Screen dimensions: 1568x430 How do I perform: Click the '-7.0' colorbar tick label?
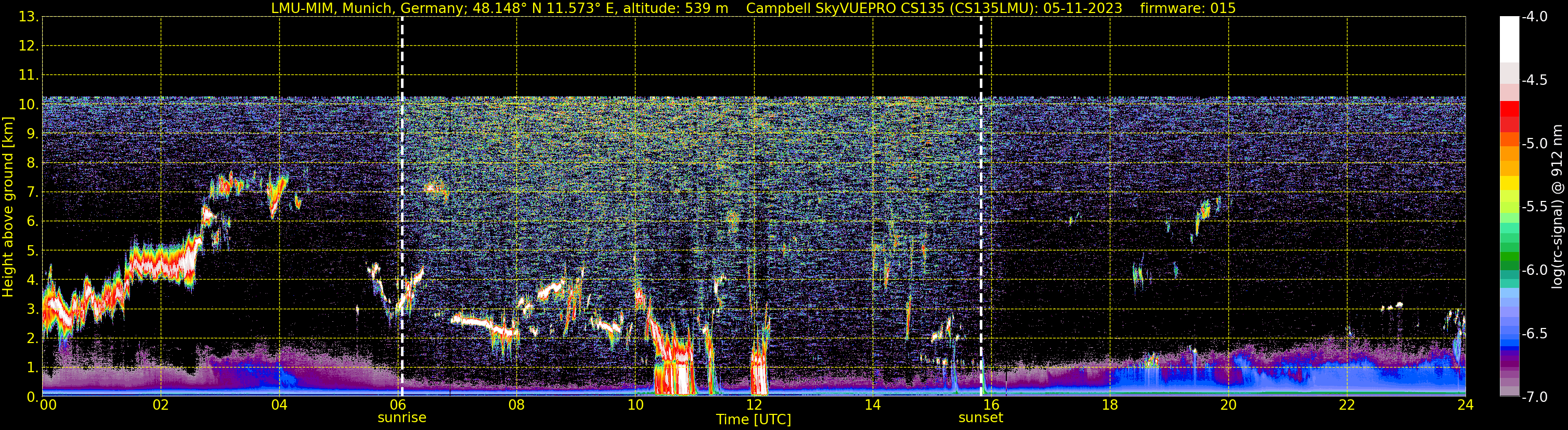1535,397
